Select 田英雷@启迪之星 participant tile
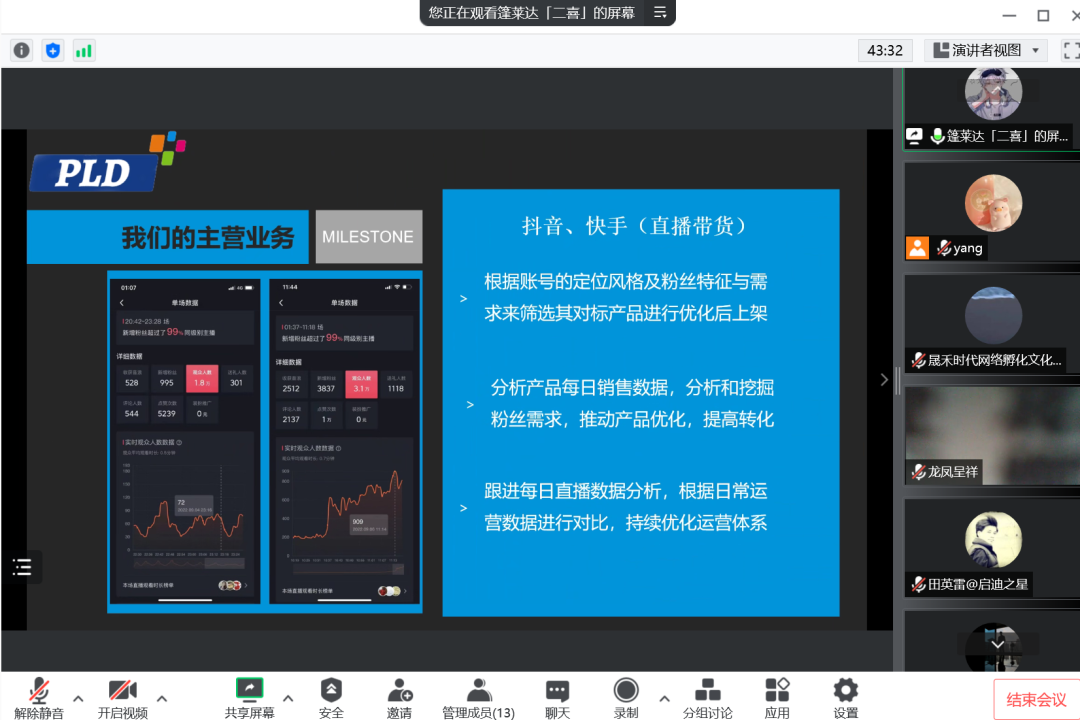Viewport: 1080px width, 720px height. coord(992,548)
